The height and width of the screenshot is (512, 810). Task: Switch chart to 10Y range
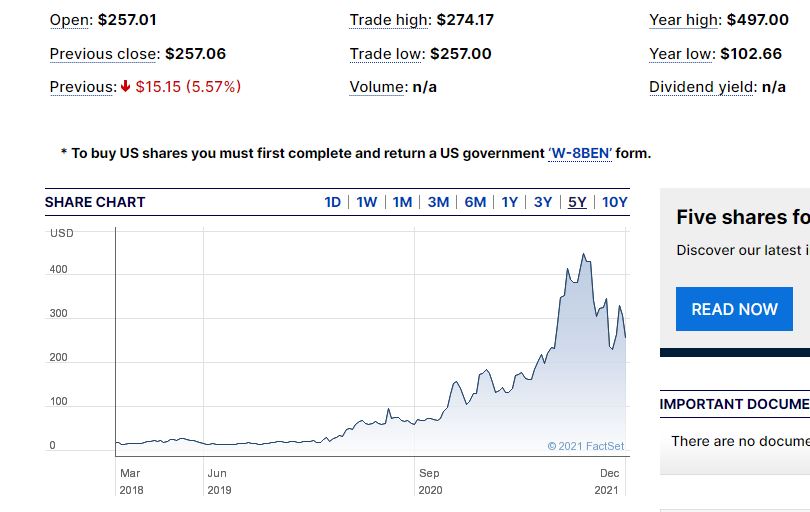(x=615, y=202)
